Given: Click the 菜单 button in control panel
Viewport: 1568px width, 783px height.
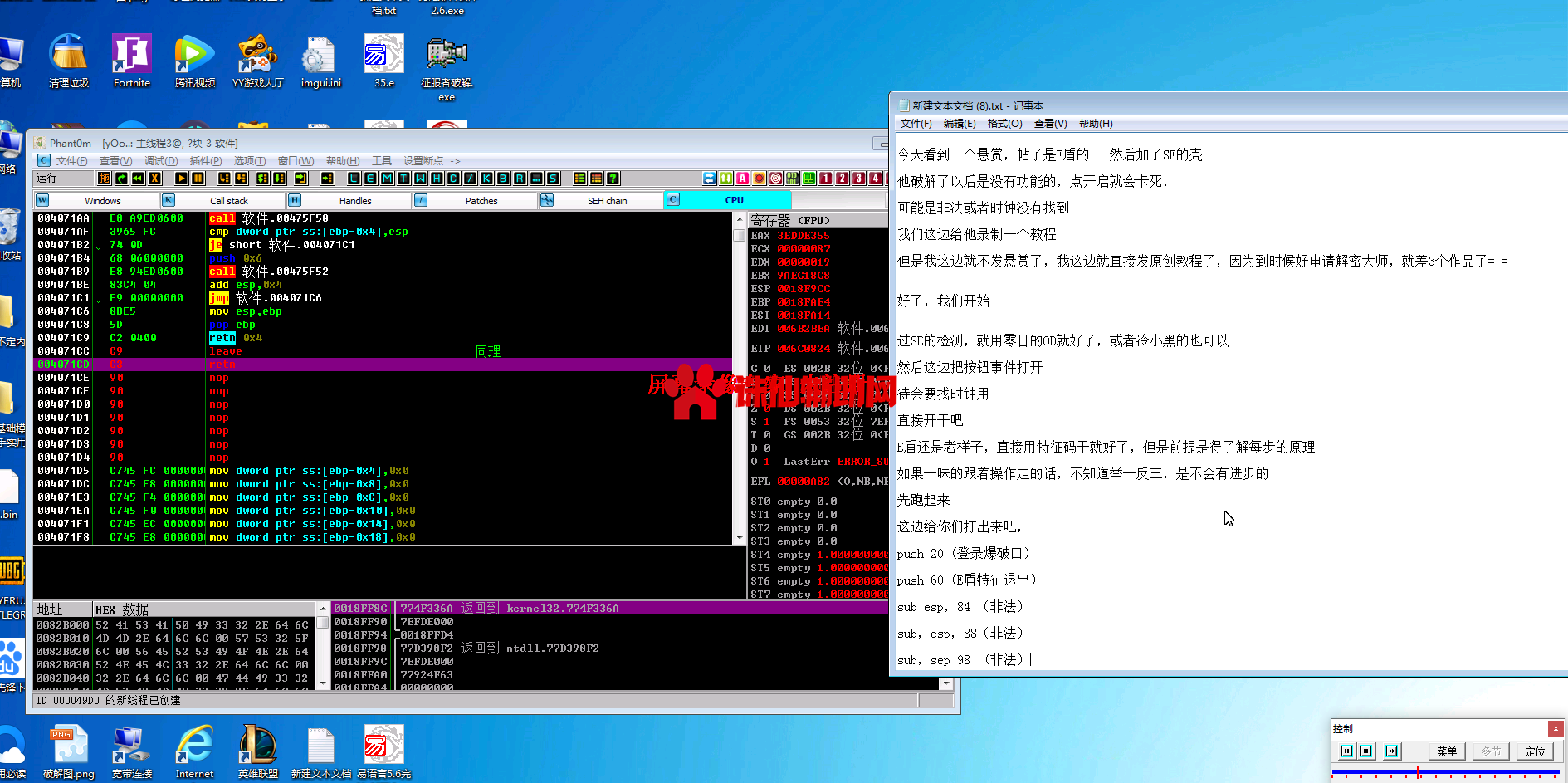Looking at the screenshot, I should pos(1447,751).
